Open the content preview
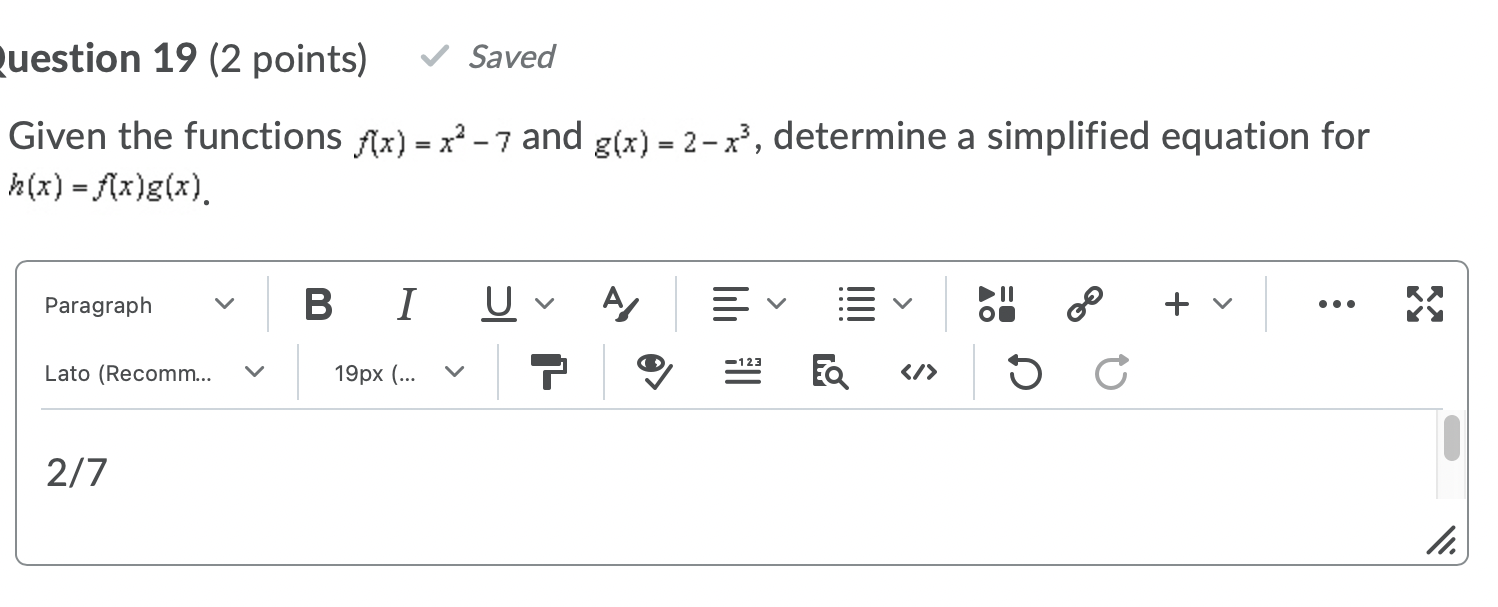This screenshot has height=607, width=1498. coord(829,372)
